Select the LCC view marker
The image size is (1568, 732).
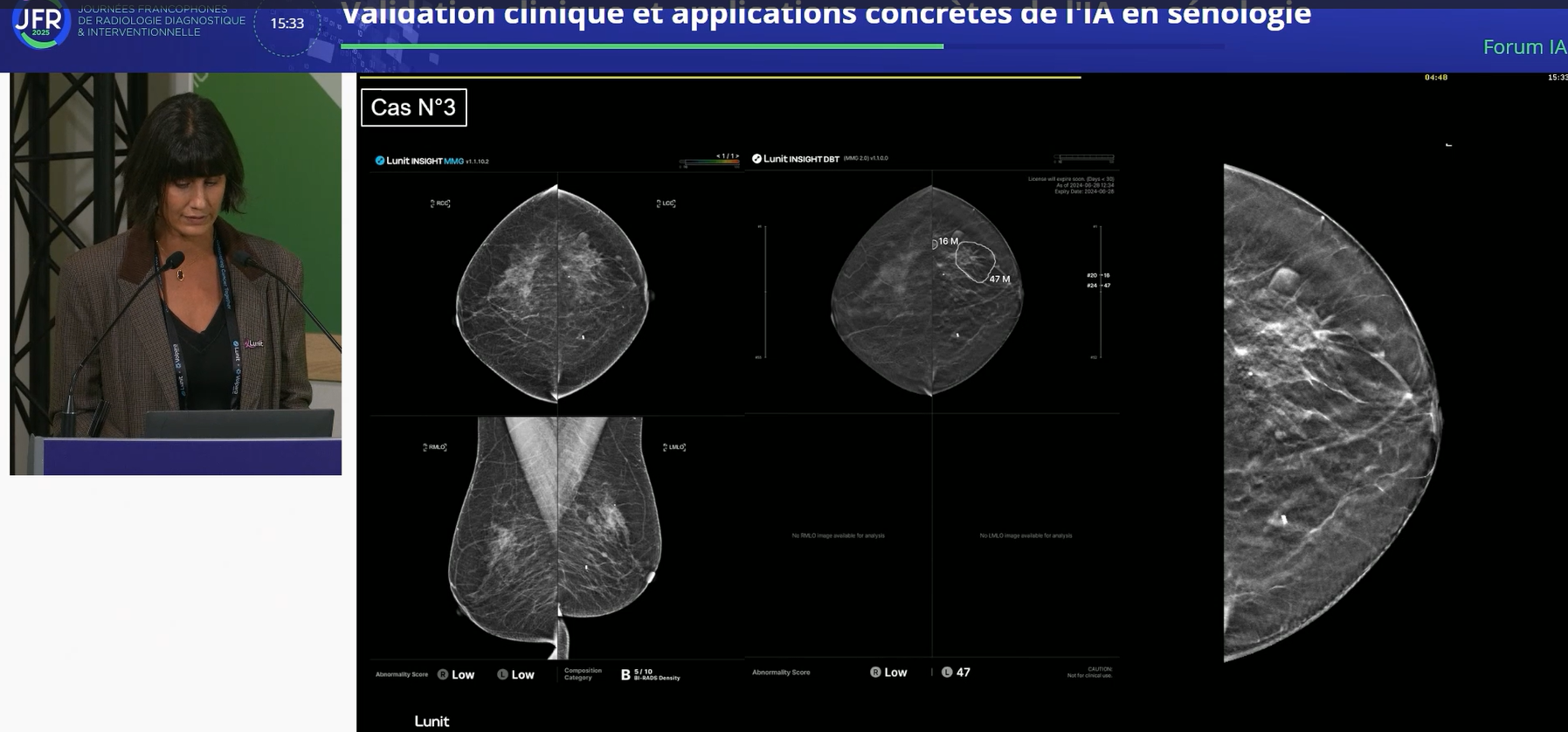(x=666, y=204)
